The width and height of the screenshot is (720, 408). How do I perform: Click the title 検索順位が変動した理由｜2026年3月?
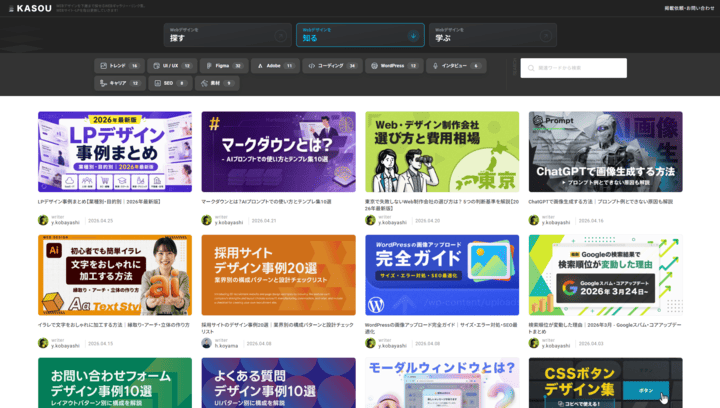(x=605, y=328)
